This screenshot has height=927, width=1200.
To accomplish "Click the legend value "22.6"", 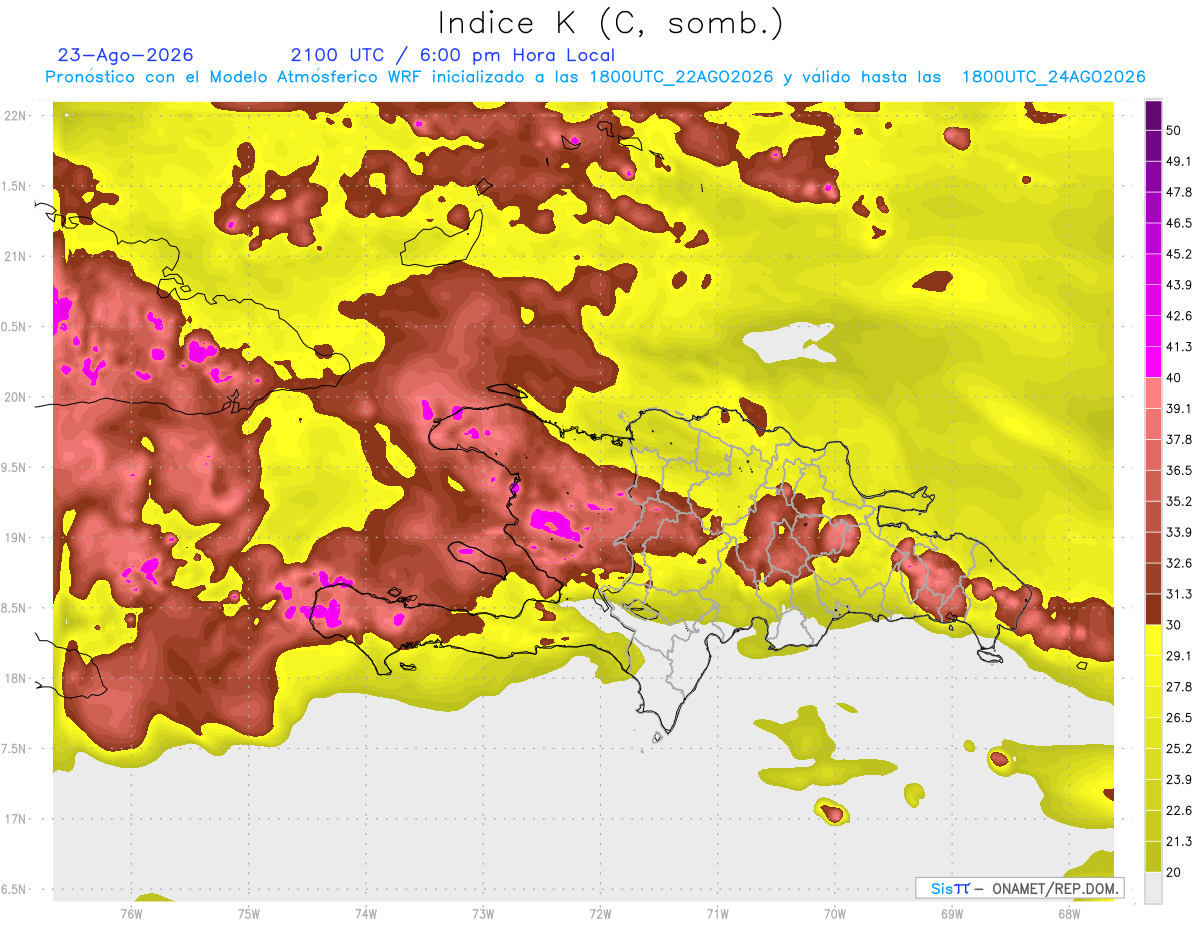I will 1178,811.
